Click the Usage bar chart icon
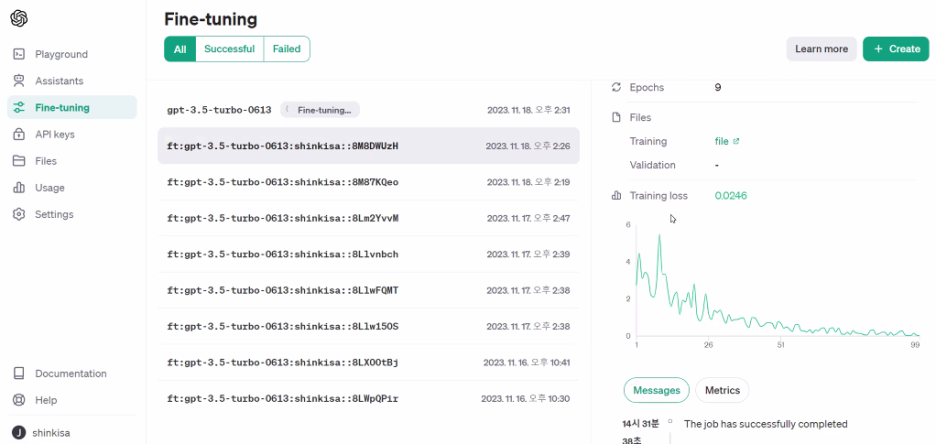Screen dimensions: 936x444 tap(19, 187)
